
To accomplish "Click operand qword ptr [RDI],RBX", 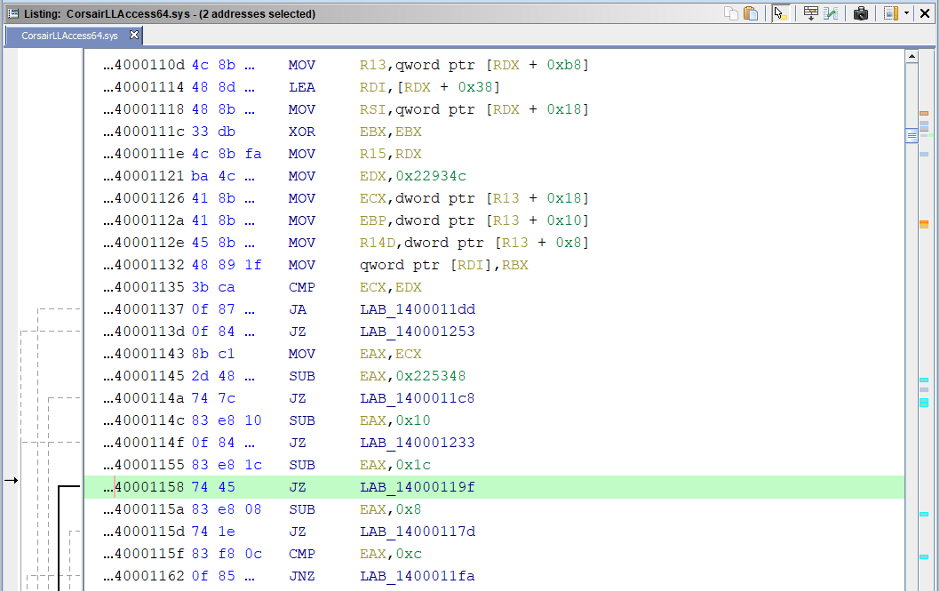I will (444, 265).
